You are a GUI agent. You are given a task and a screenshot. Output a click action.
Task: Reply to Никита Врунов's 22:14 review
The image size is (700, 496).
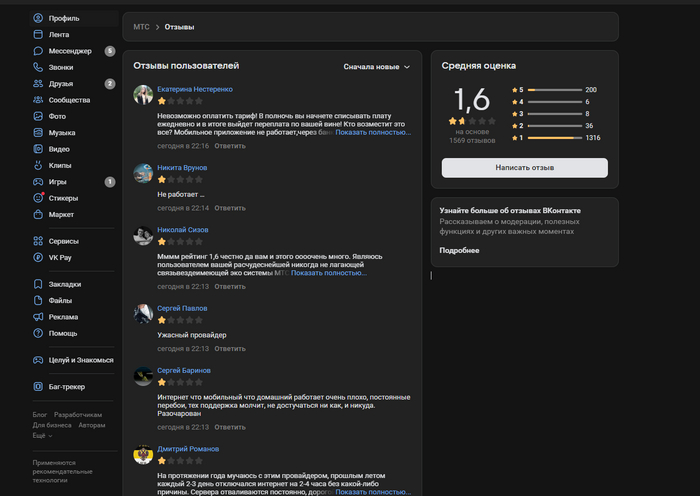coord(230,208)
